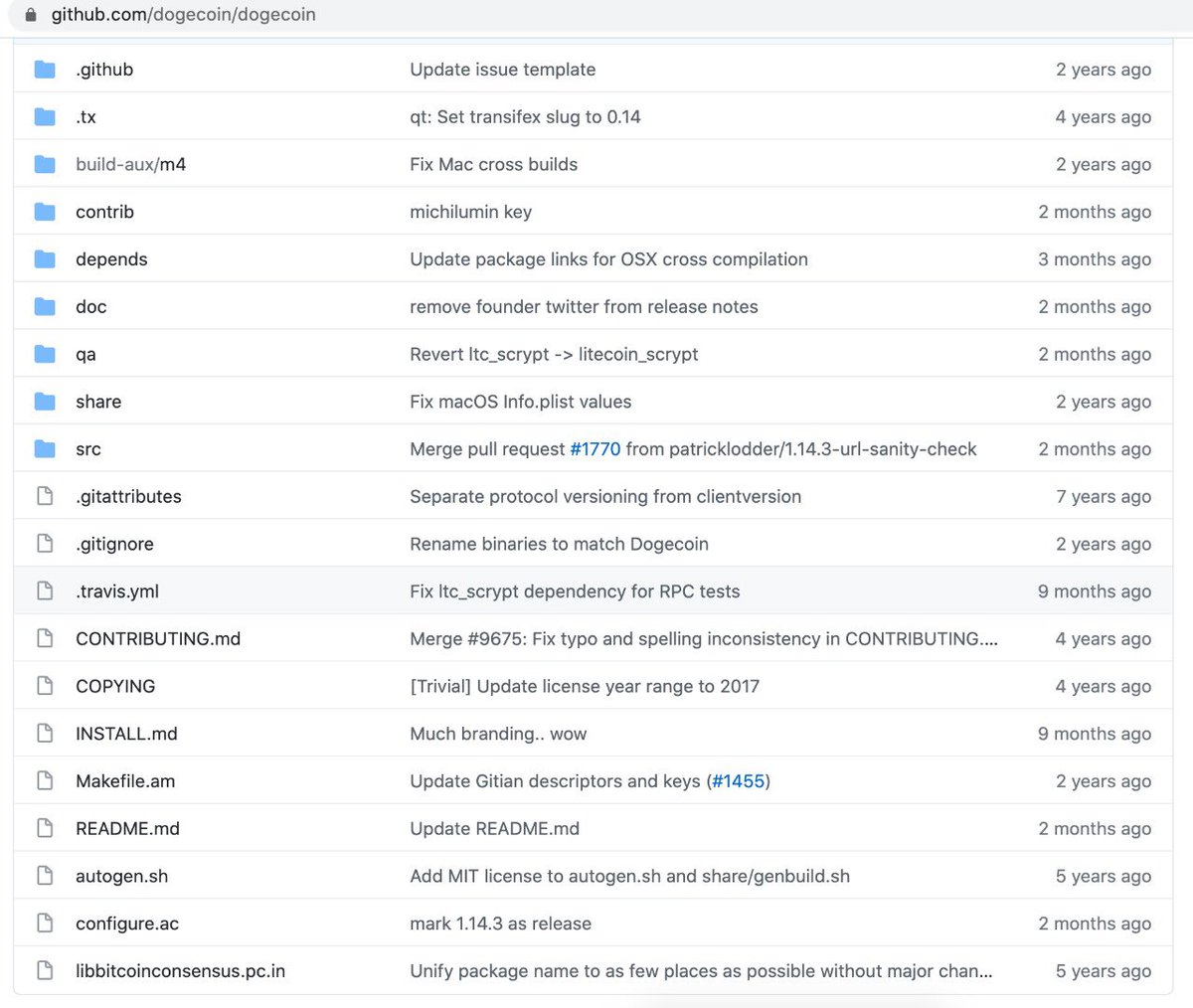
Task: Click the file icon beside INSTALL.md
Action: pos(45,734)
